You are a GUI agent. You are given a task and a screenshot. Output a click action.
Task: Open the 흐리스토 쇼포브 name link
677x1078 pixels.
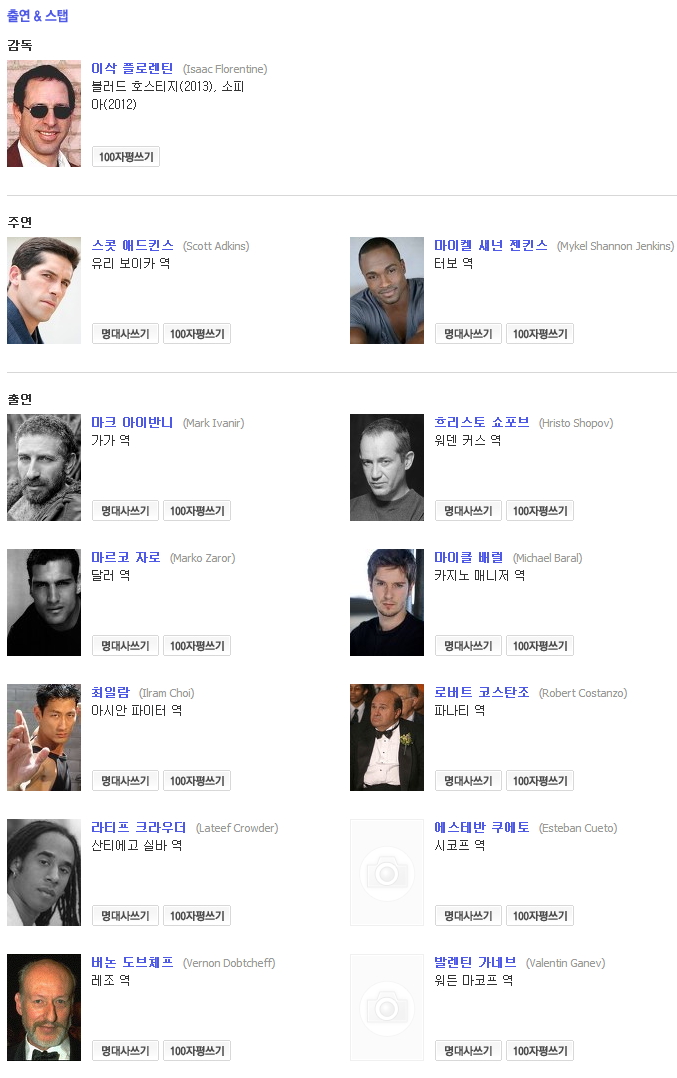[x=482, y=422]
